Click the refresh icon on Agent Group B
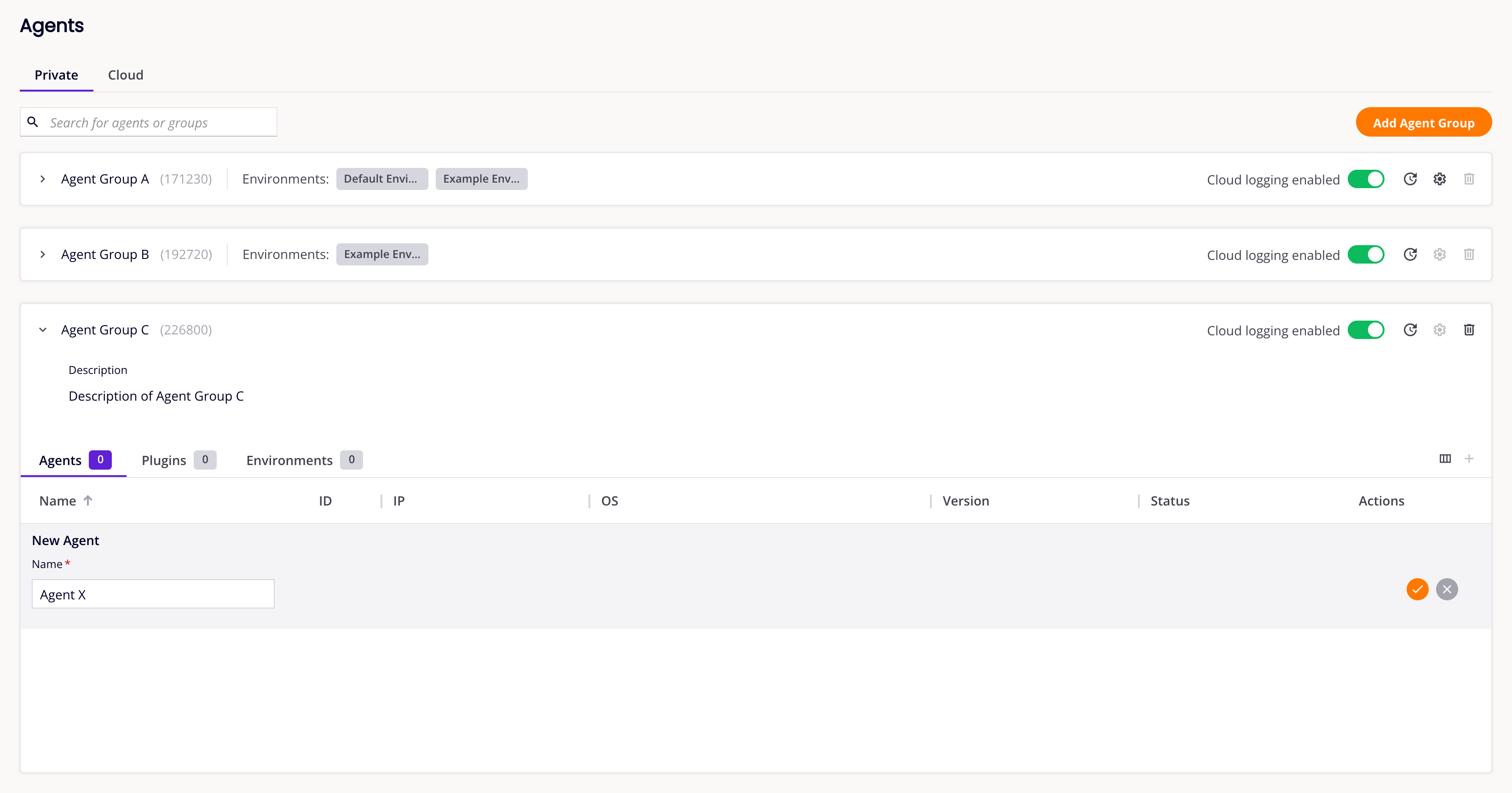This screenshot has width=1512, height=793. pyautogui.click(x=1410, y=254)
